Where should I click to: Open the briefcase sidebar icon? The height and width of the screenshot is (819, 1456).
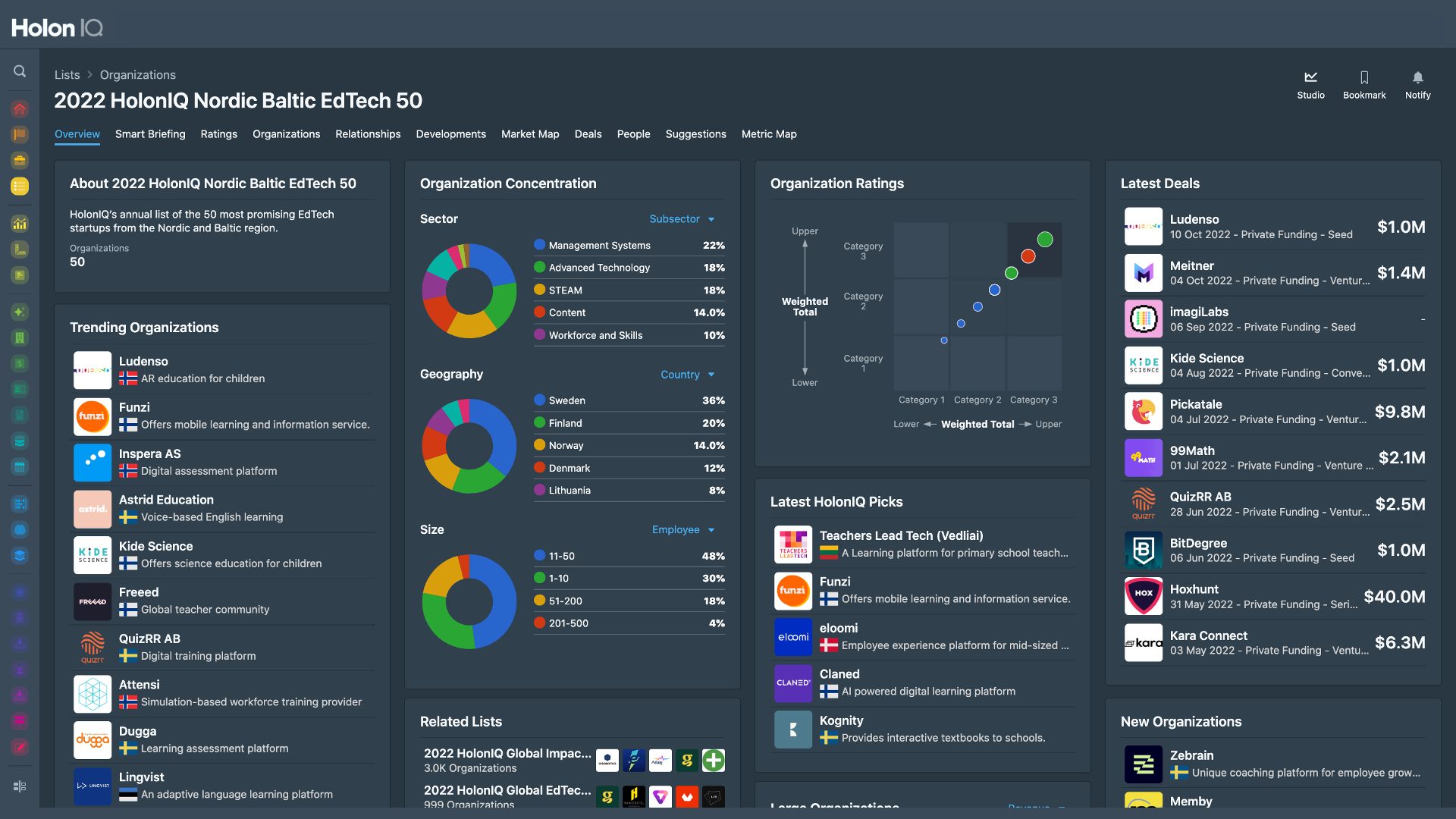(x=20, y=160)
